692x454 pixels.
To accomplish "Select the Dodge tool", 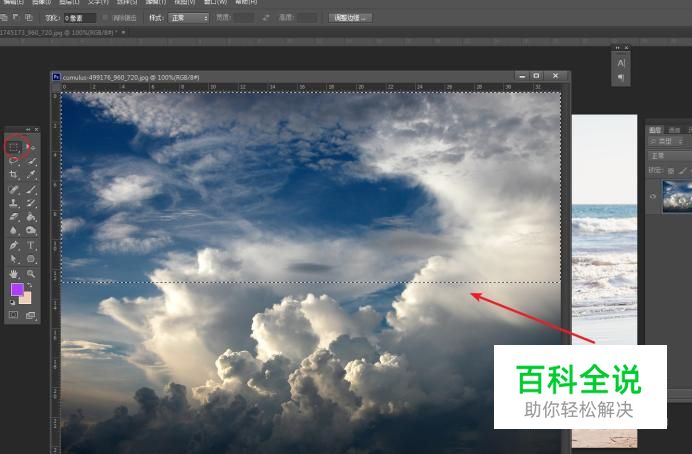I will [31, 230].
